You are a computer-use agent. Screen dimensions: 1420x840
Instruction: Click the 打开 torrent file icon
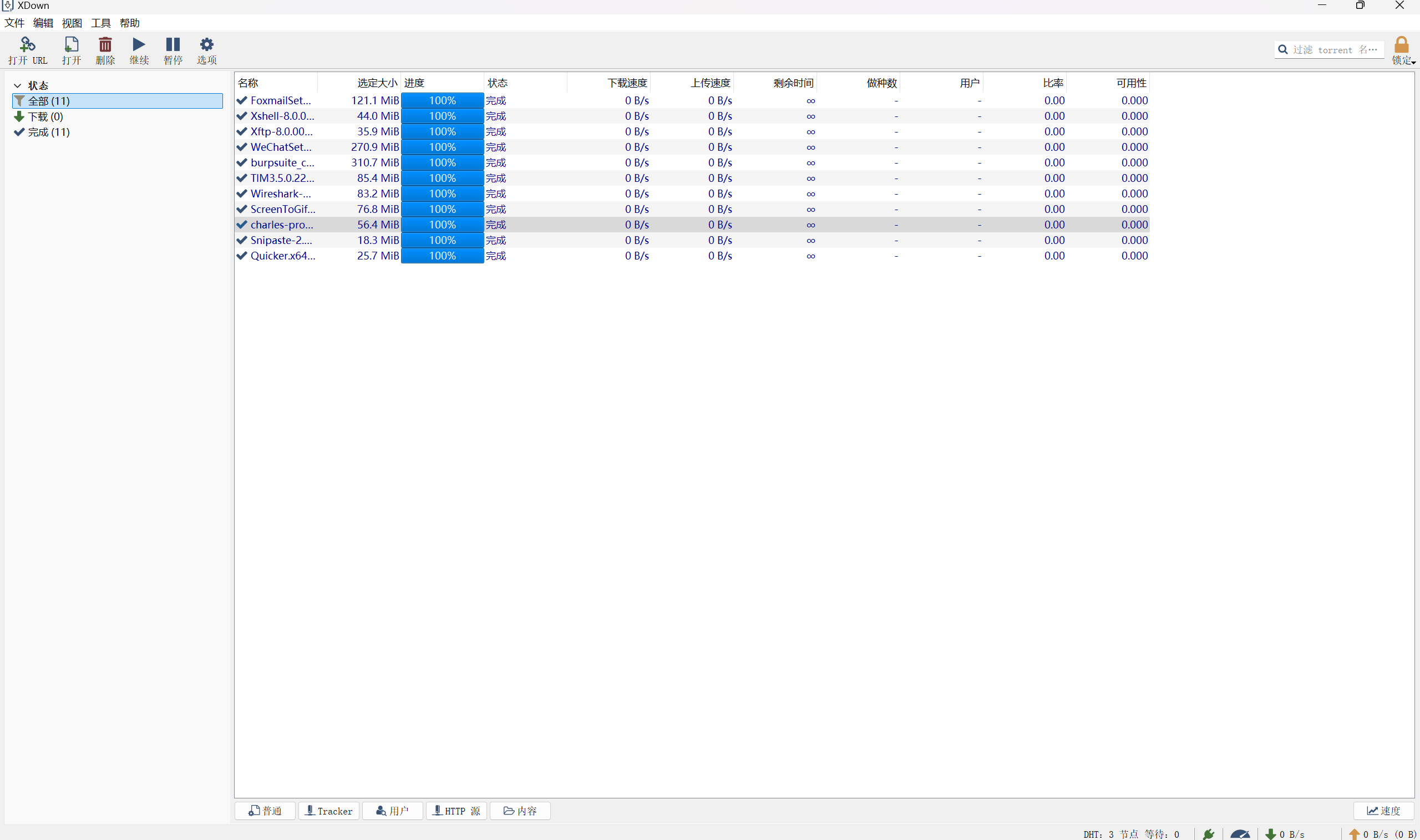click(x=72, y=45)
